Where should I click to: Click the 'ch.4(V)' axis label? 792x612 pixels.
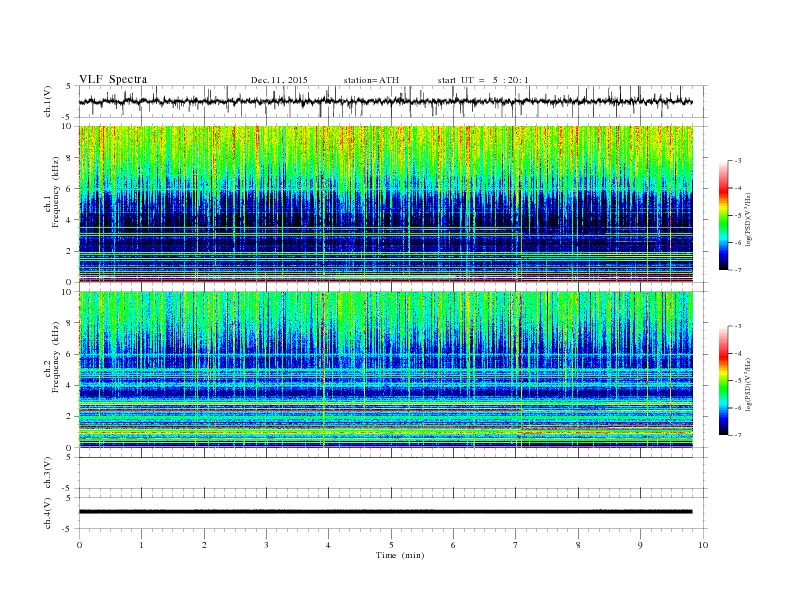click(x=48, y=513)
